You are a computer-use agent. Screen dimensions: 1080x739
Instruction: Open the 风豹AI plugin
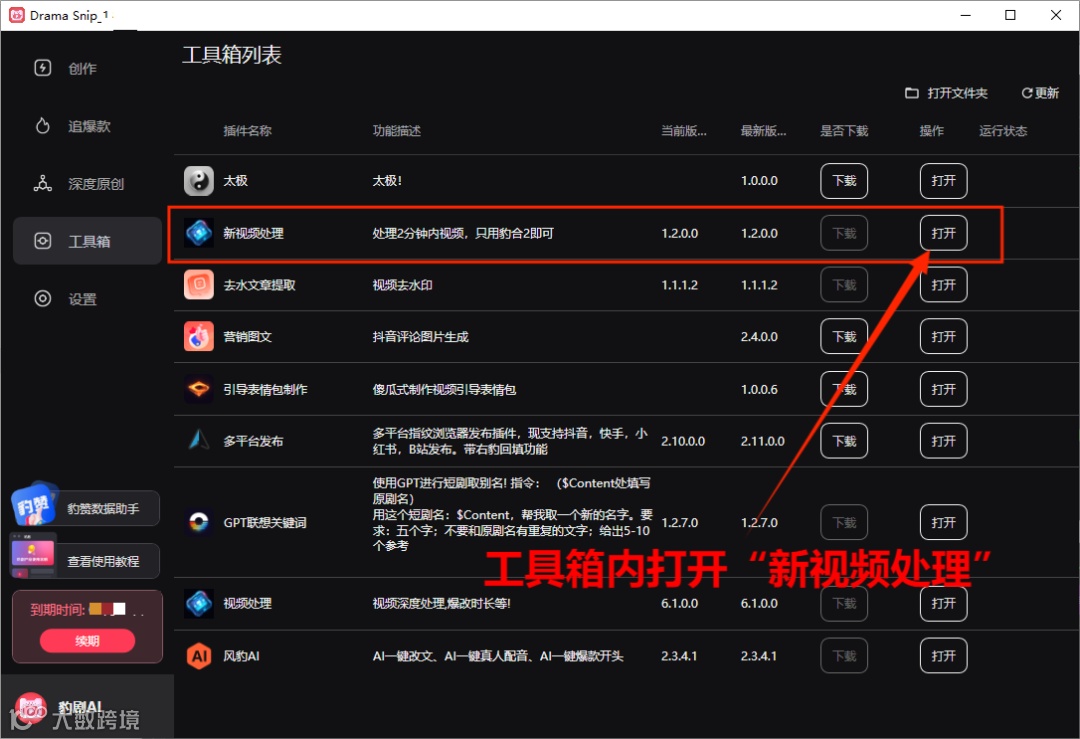point(944,656)
